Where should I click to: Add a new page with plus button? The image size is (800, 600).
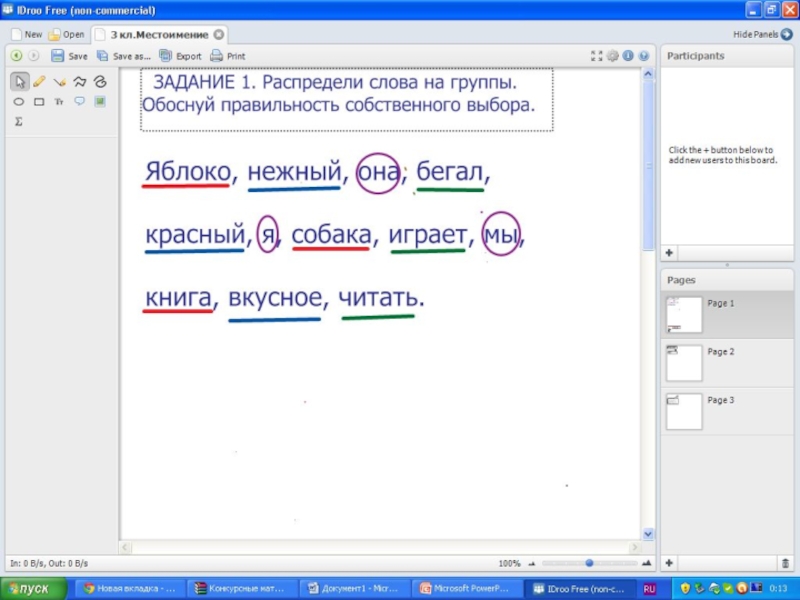pyautogui.click(x=669, y=563)
